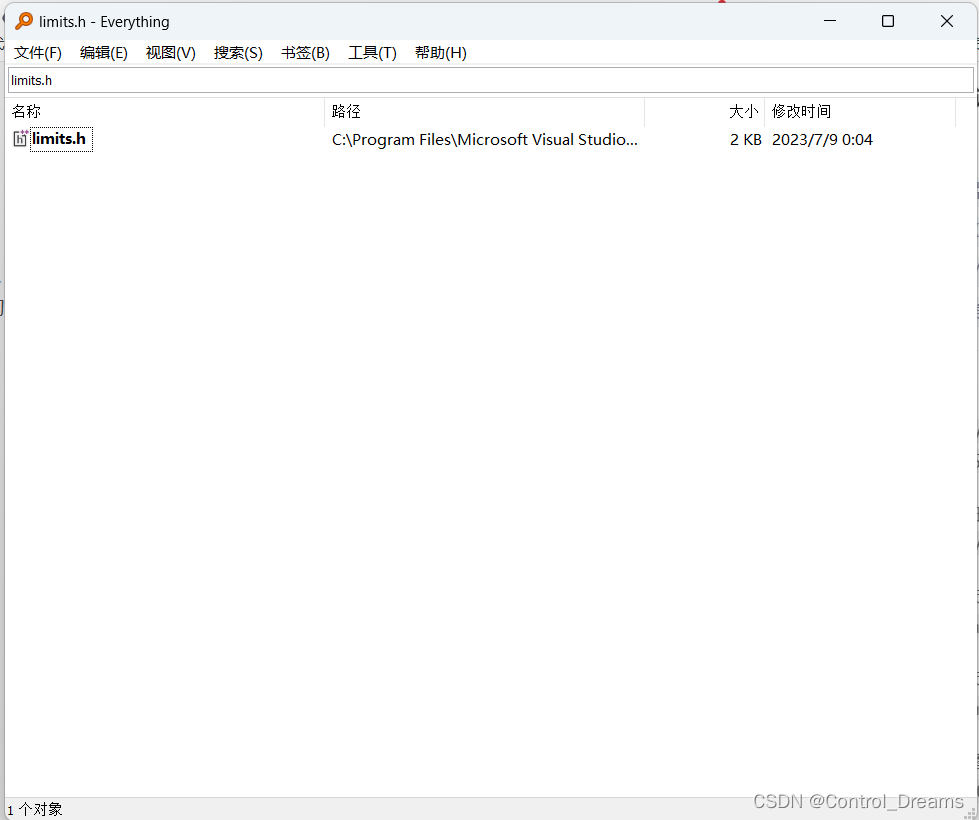
Task: Open the 搜索(S) menu
Action: 238,53
